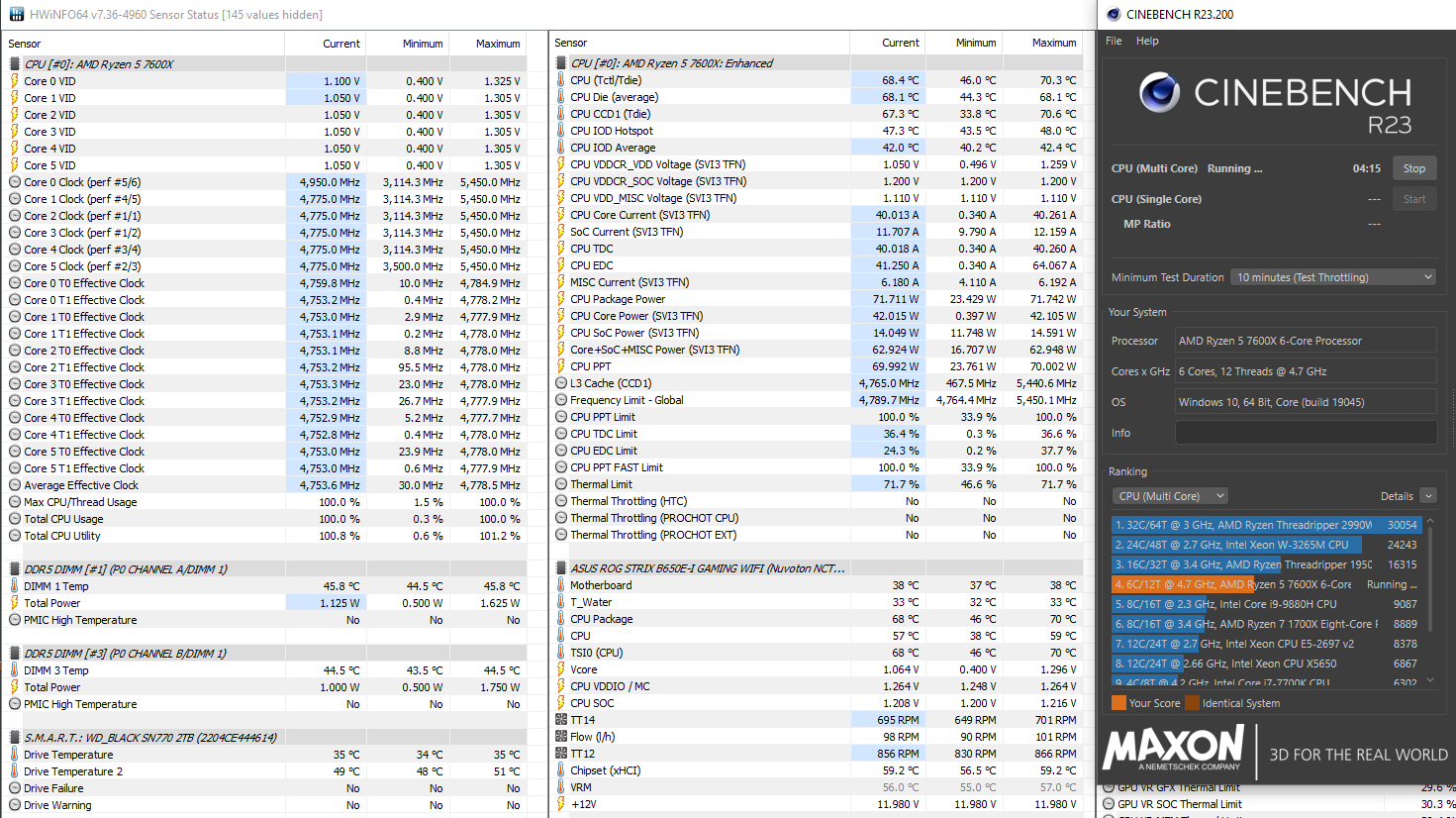
Task: Click the Processor name field
Action: [1306, 341]
